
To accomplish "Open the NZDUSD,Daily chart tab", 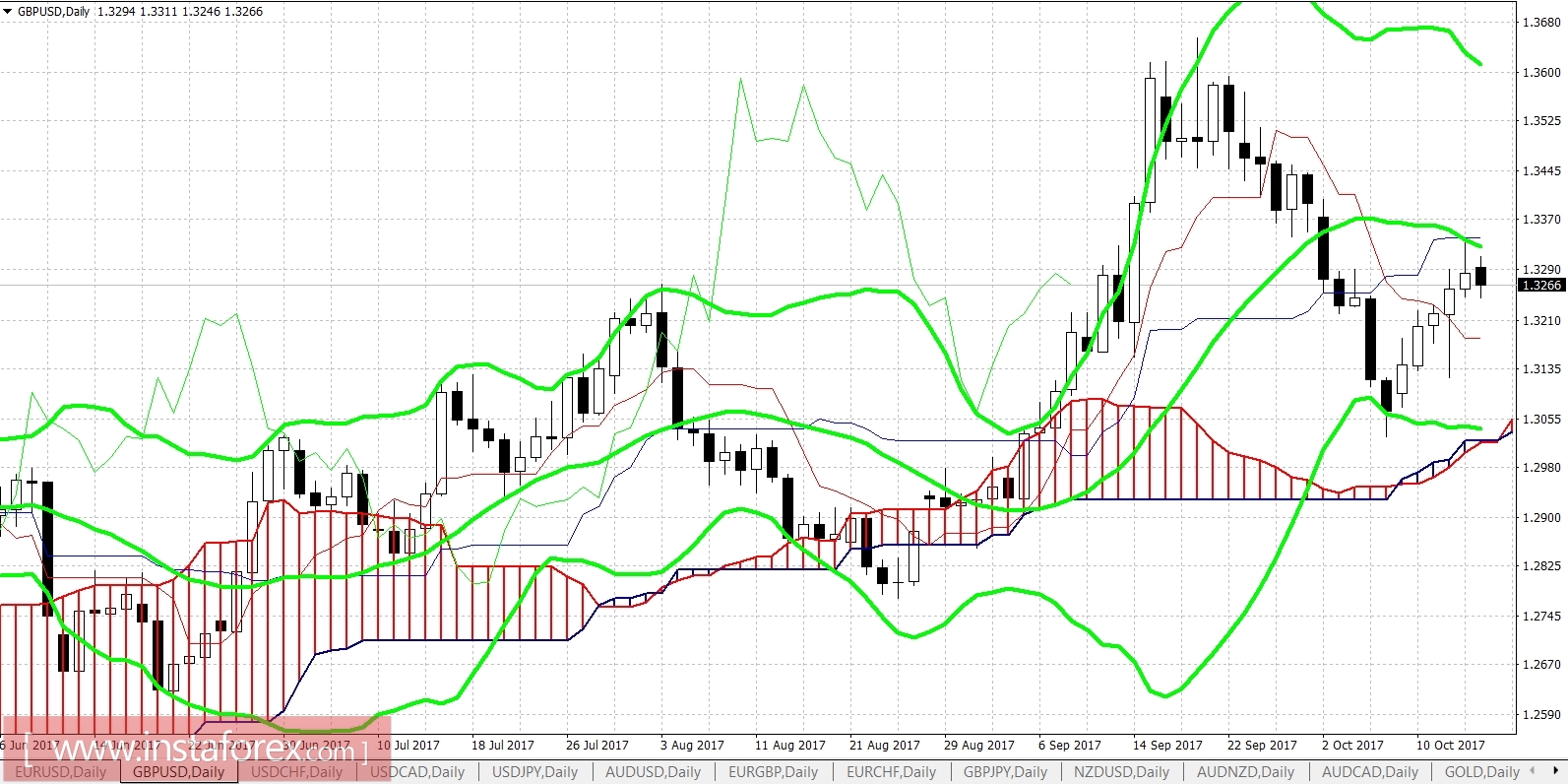I will point(1121,772).
